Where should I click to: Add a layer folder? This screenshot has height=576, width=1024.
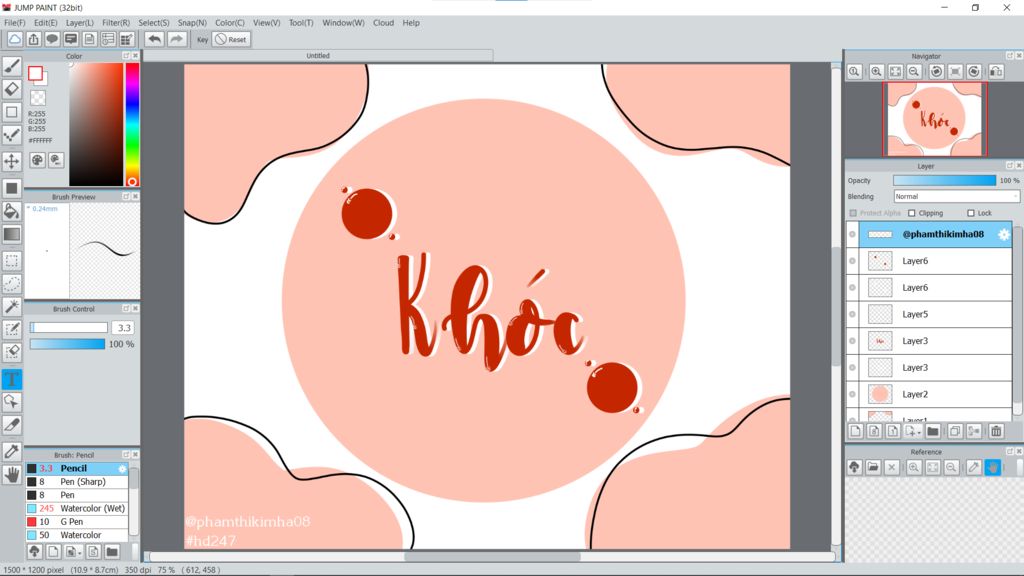coord(933,431)
